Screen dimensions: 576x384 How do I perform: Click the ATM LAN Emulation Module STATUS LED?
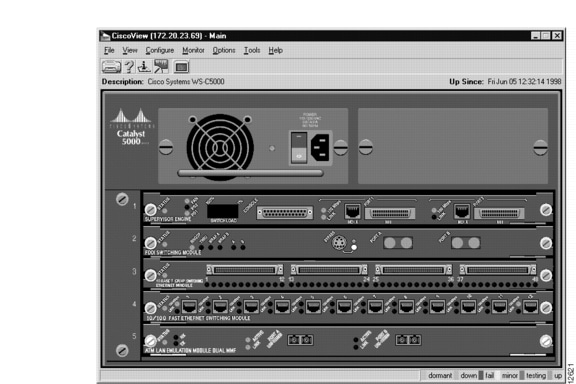pos(165,342)
